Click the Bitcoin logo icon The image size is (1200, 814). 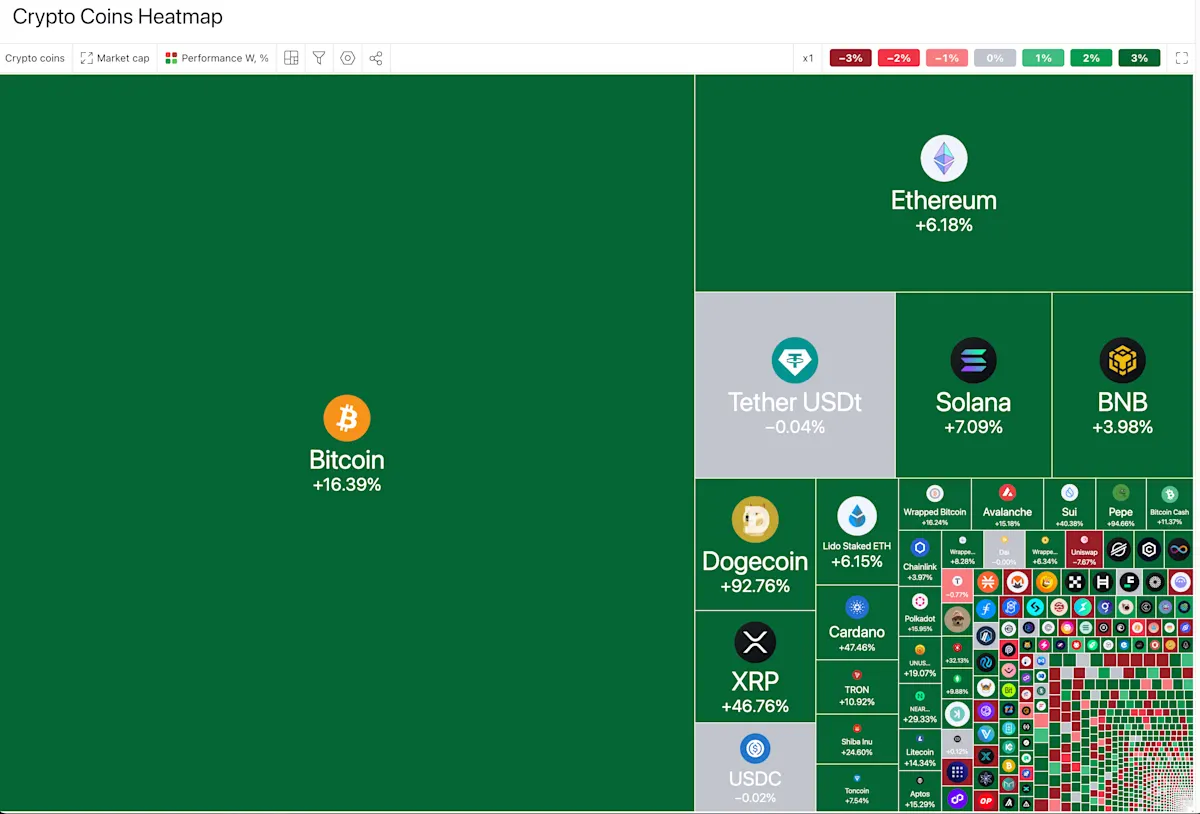coord(347,418)
